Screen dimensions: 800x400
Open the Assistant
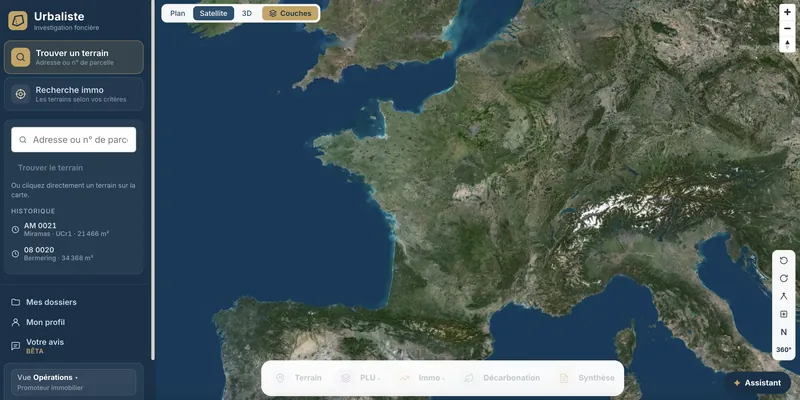(758, 383)
